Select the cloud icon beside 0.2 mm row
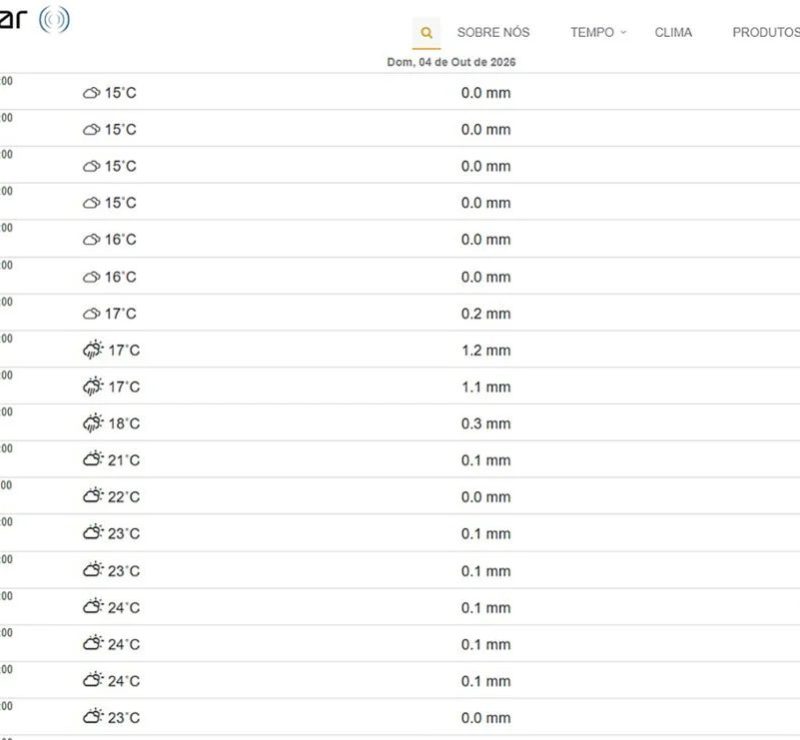This screenshot has width=800, height=740. (91, 313)
